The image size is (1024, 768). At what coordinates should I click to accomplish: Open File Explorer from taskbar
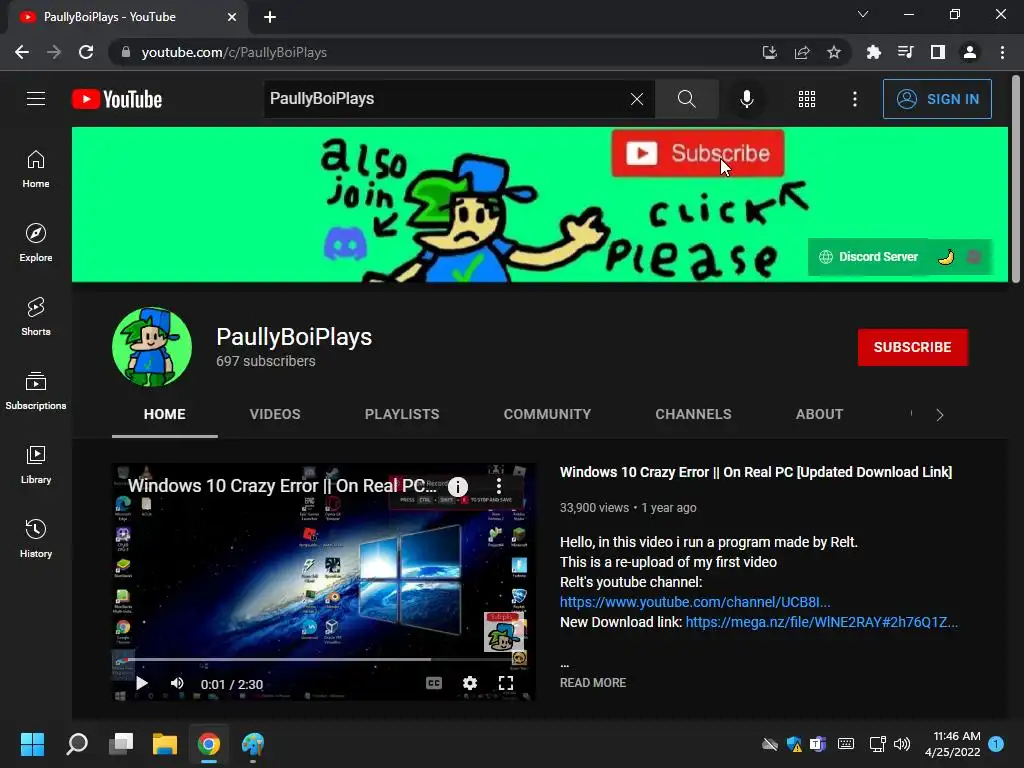[165, 744]
